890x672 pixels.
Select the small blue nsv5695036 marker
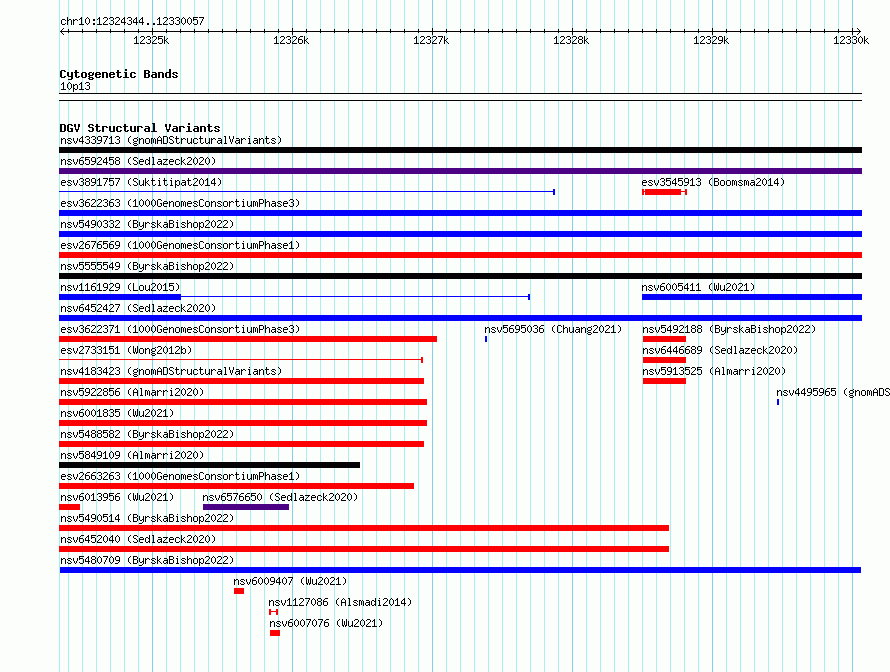point(486,339)
